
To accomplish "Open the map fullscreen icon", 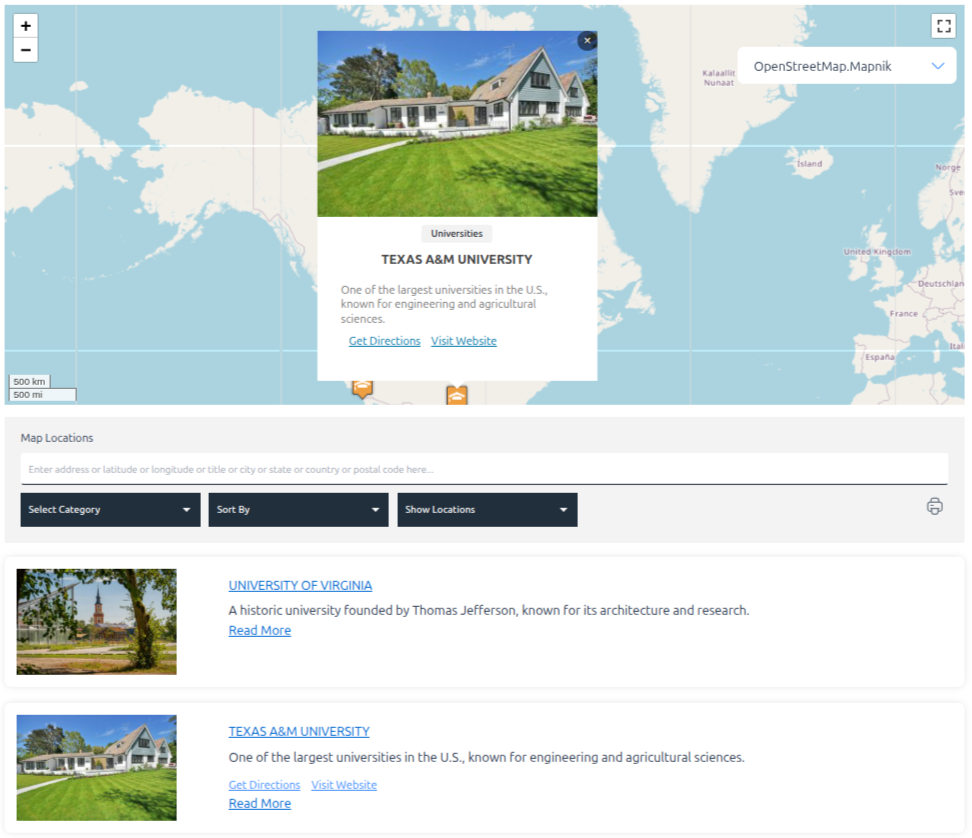I will [x=943, y=26].
